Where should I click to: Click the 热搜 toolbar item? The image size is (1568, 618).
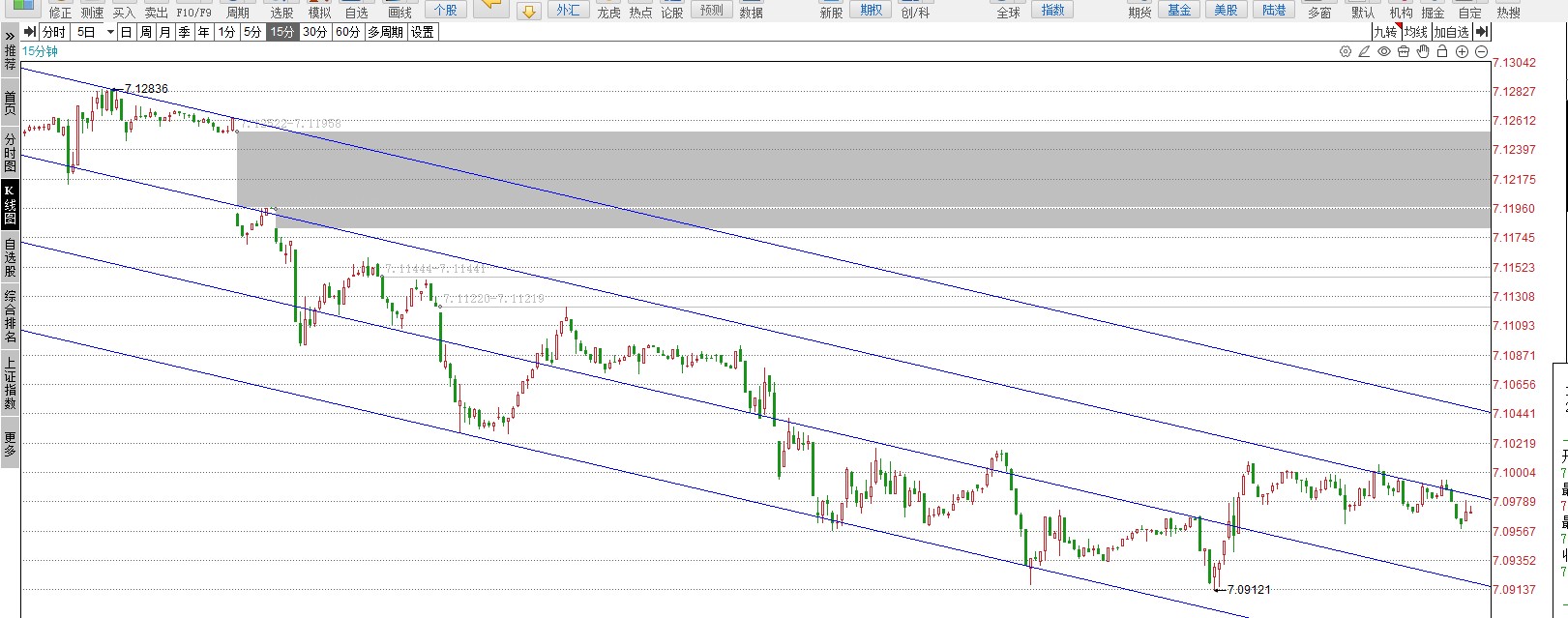[1508, 13]
